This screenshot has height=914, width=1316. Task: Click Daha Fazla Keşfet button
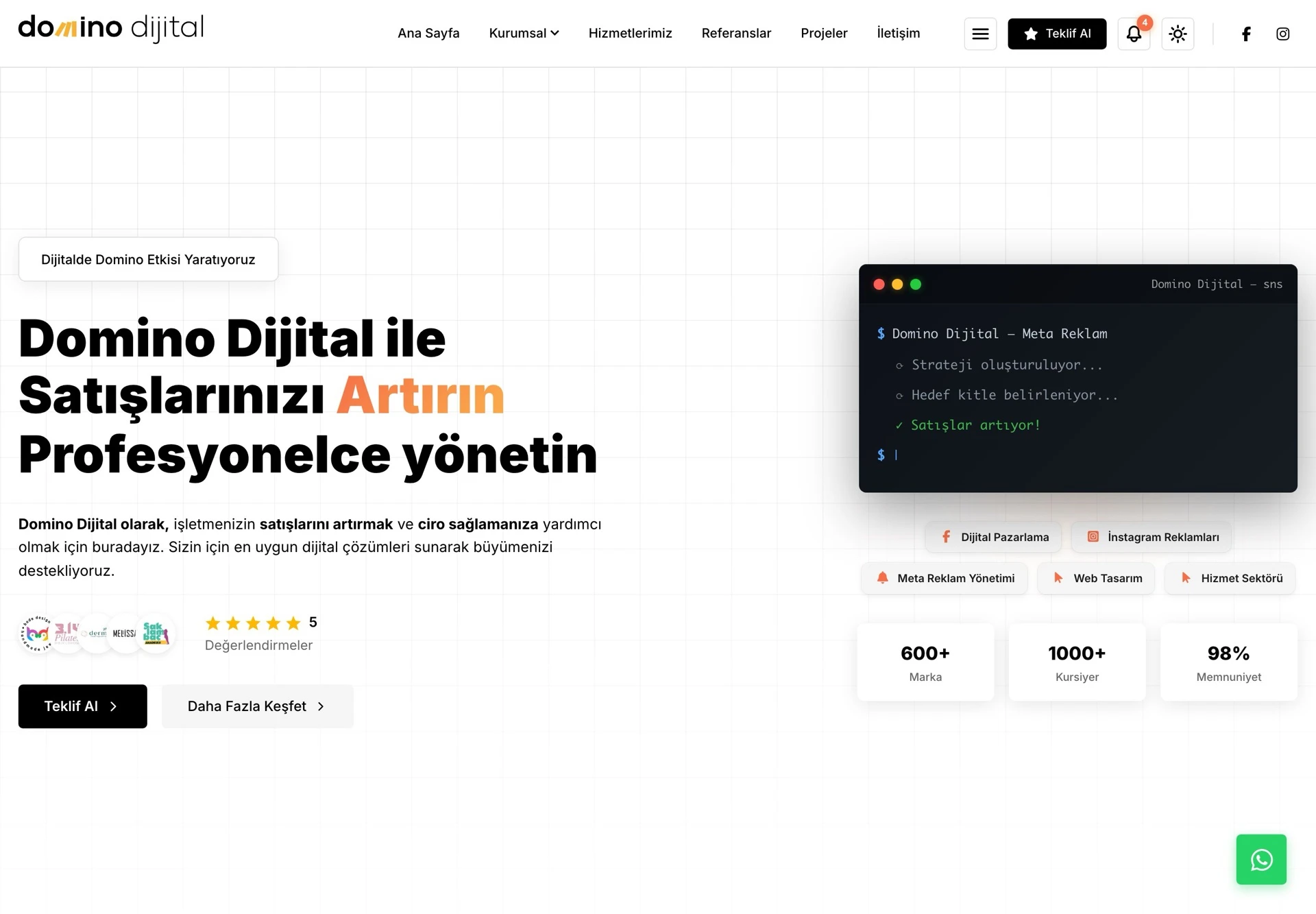coord(257,706)
